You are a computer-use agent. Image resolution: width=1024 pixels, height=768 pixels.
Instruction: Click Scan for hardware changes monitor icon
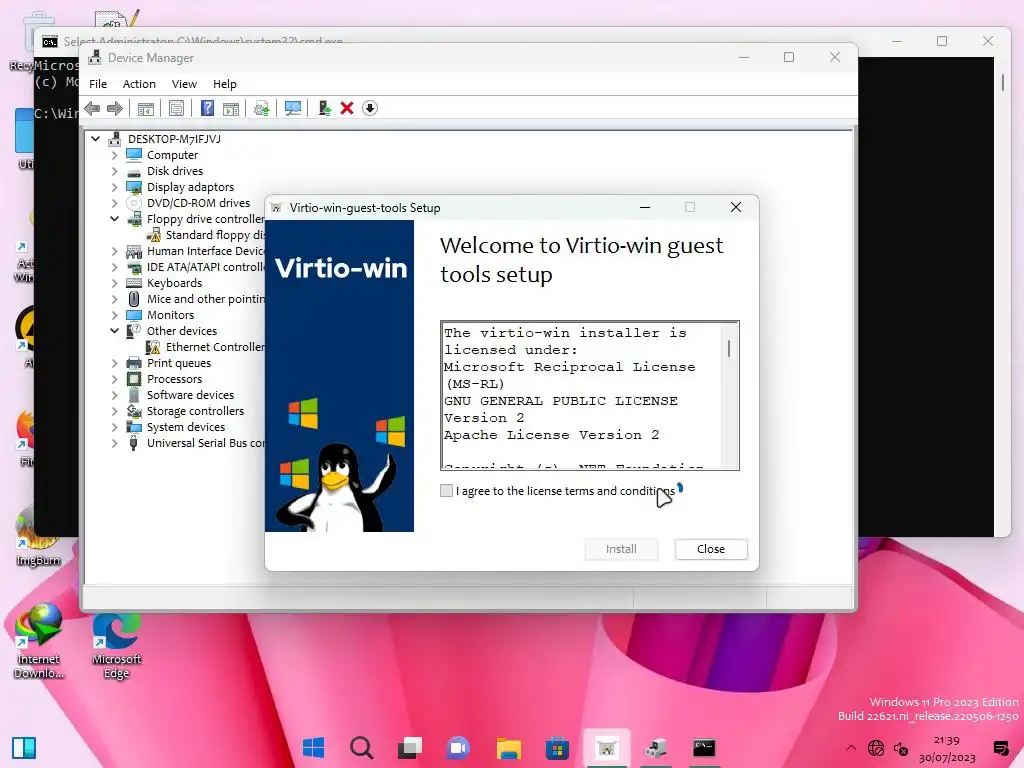[293, 108]
